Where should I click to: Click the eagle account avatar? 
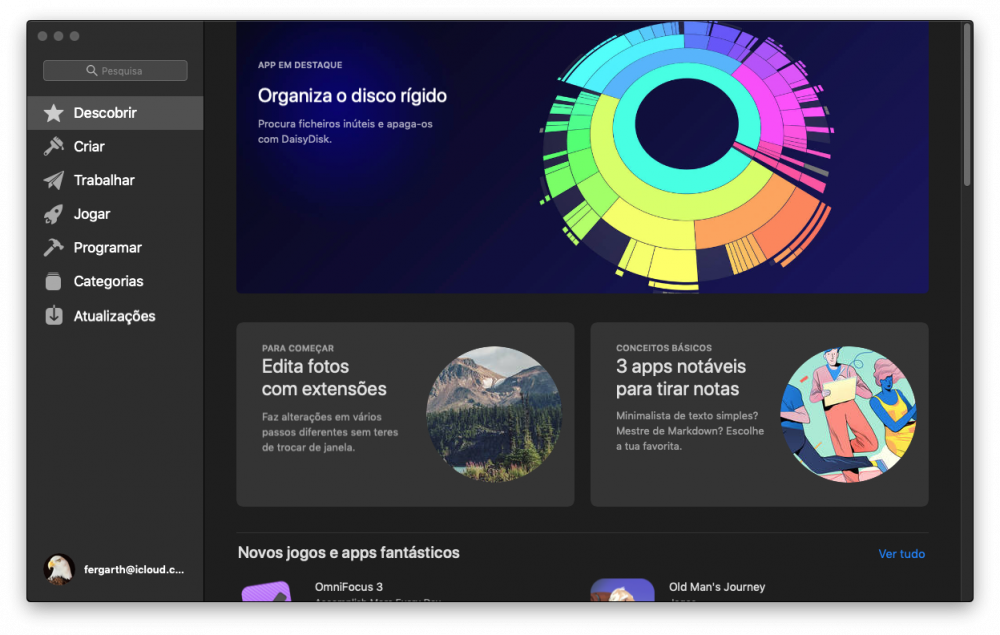pos(59,569)
